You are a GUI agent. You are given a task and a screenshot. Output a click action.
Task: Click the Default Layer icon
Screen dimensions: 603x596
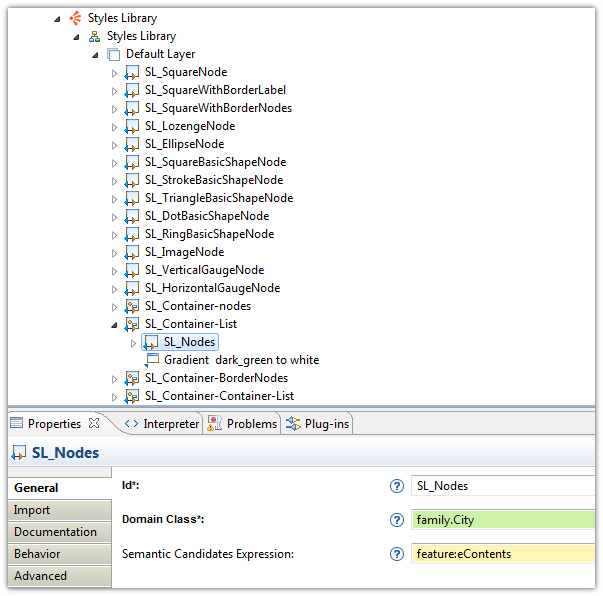[x=113, y=54]
